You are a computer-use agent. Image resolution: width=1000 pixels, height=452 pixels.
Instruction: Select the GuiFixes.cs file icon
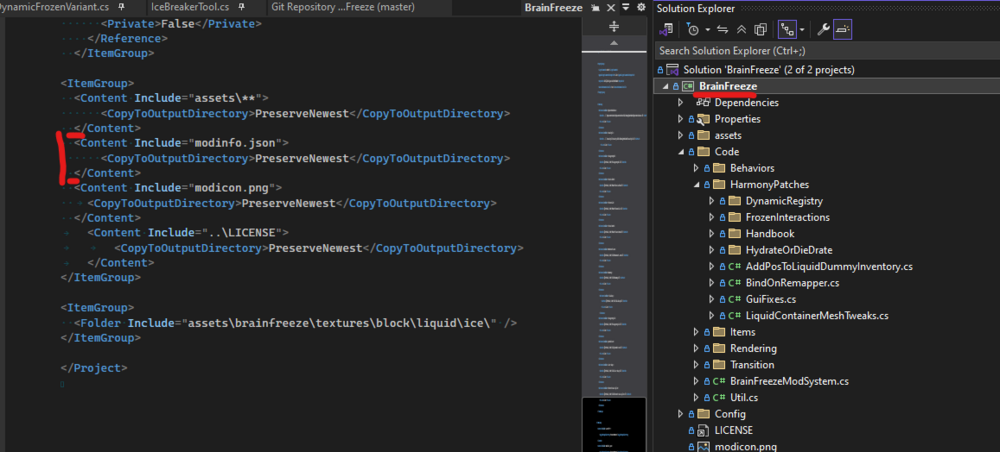[x=733, y=299]
